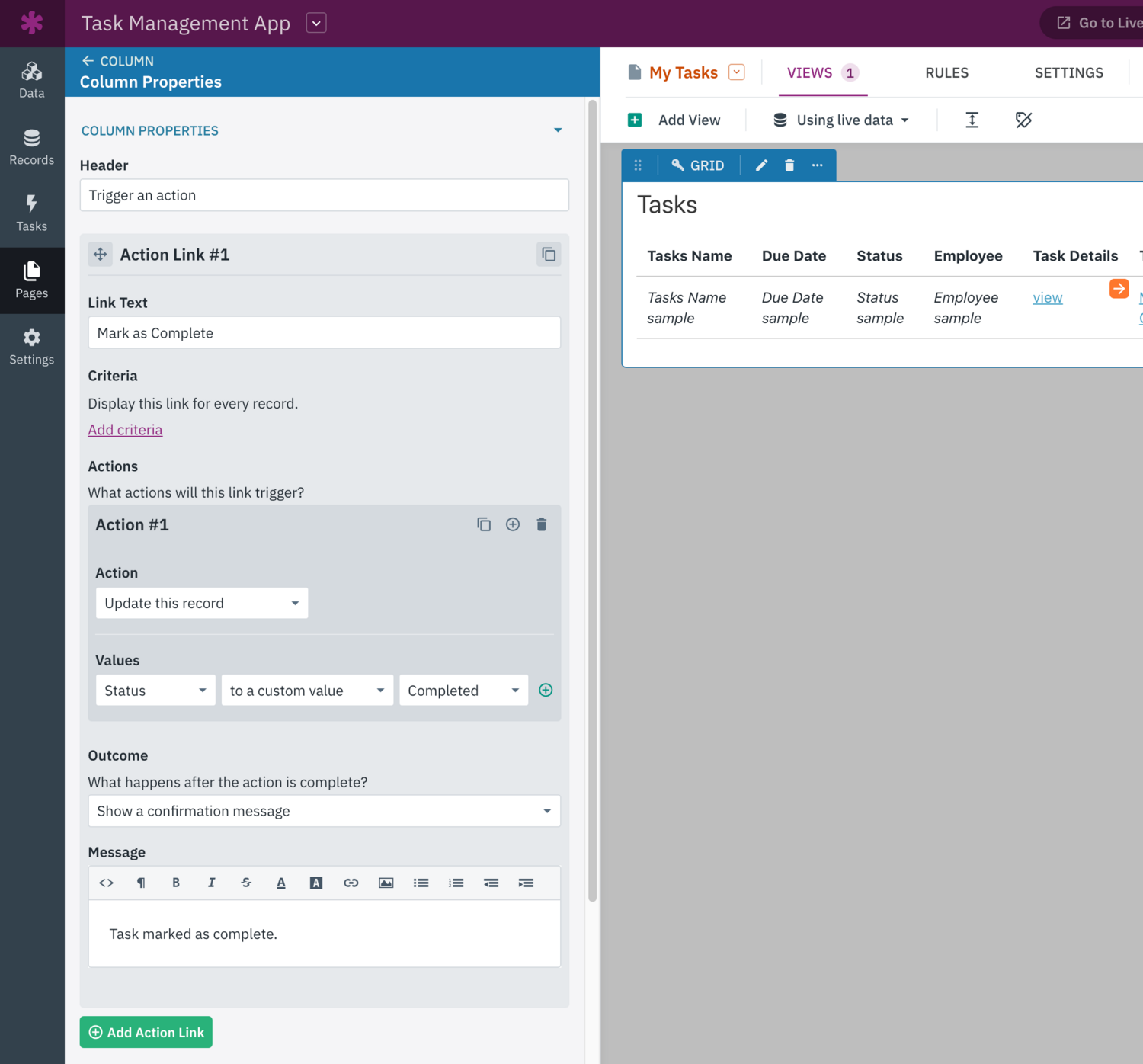Duplicate Action Link #1 using the copy icon
The image size is (1143, 1064).
coord(548,254)
